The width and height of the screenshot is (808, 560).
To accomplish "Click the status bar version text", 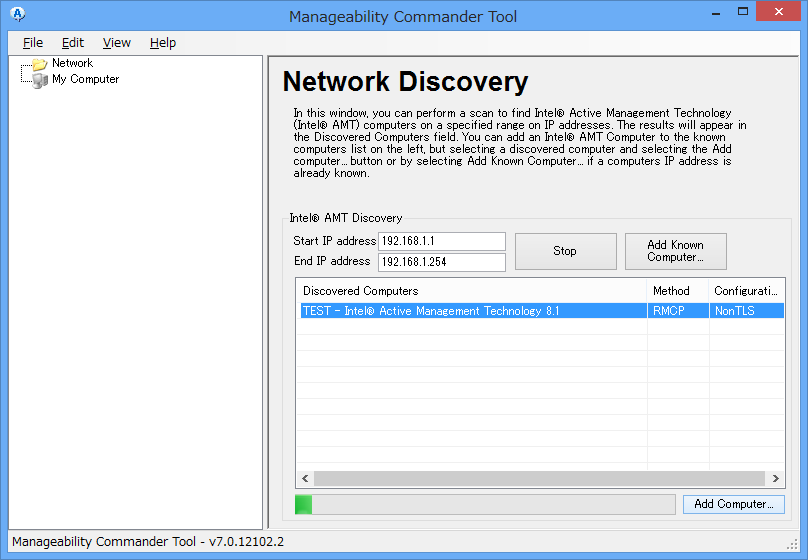I will tap(148, 541).
